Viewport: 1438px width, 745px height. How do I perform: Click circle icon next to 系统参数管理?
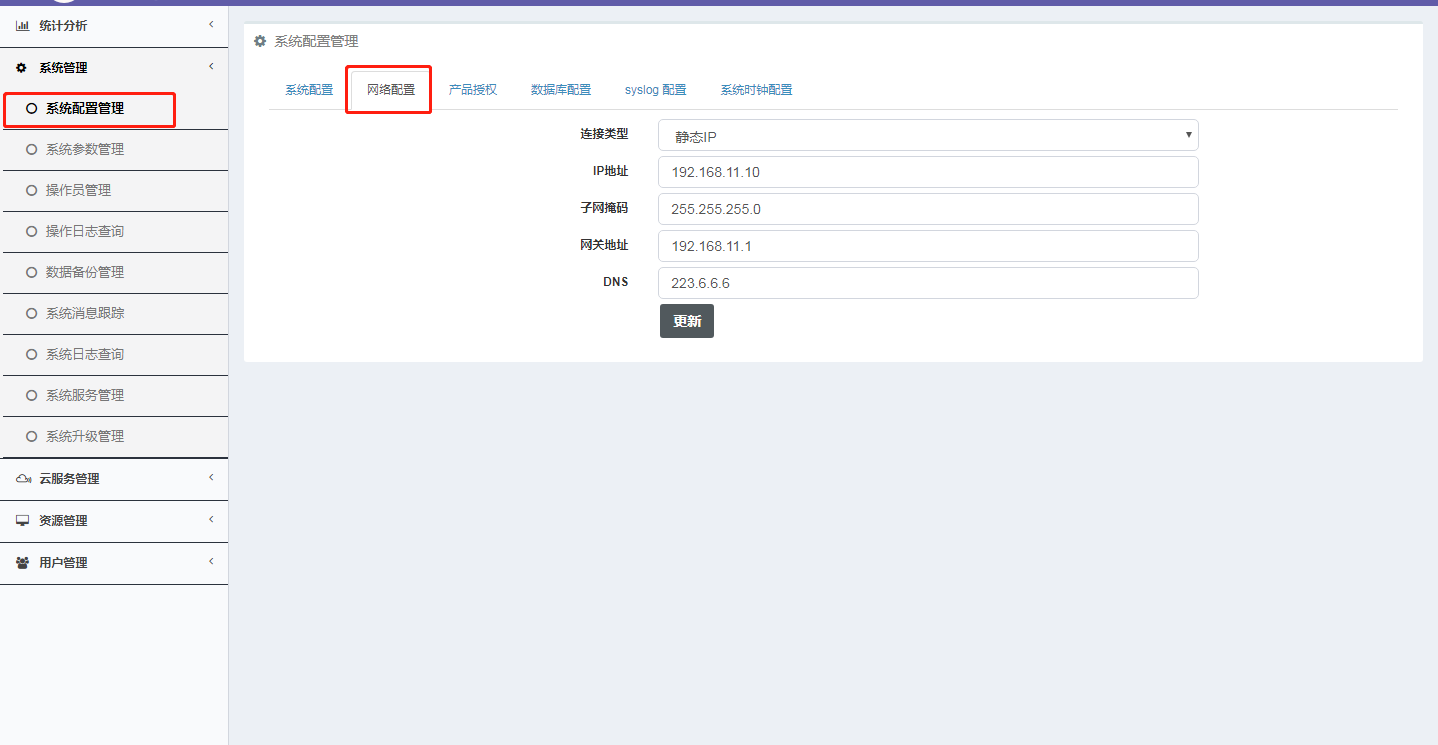click(31, 150)
